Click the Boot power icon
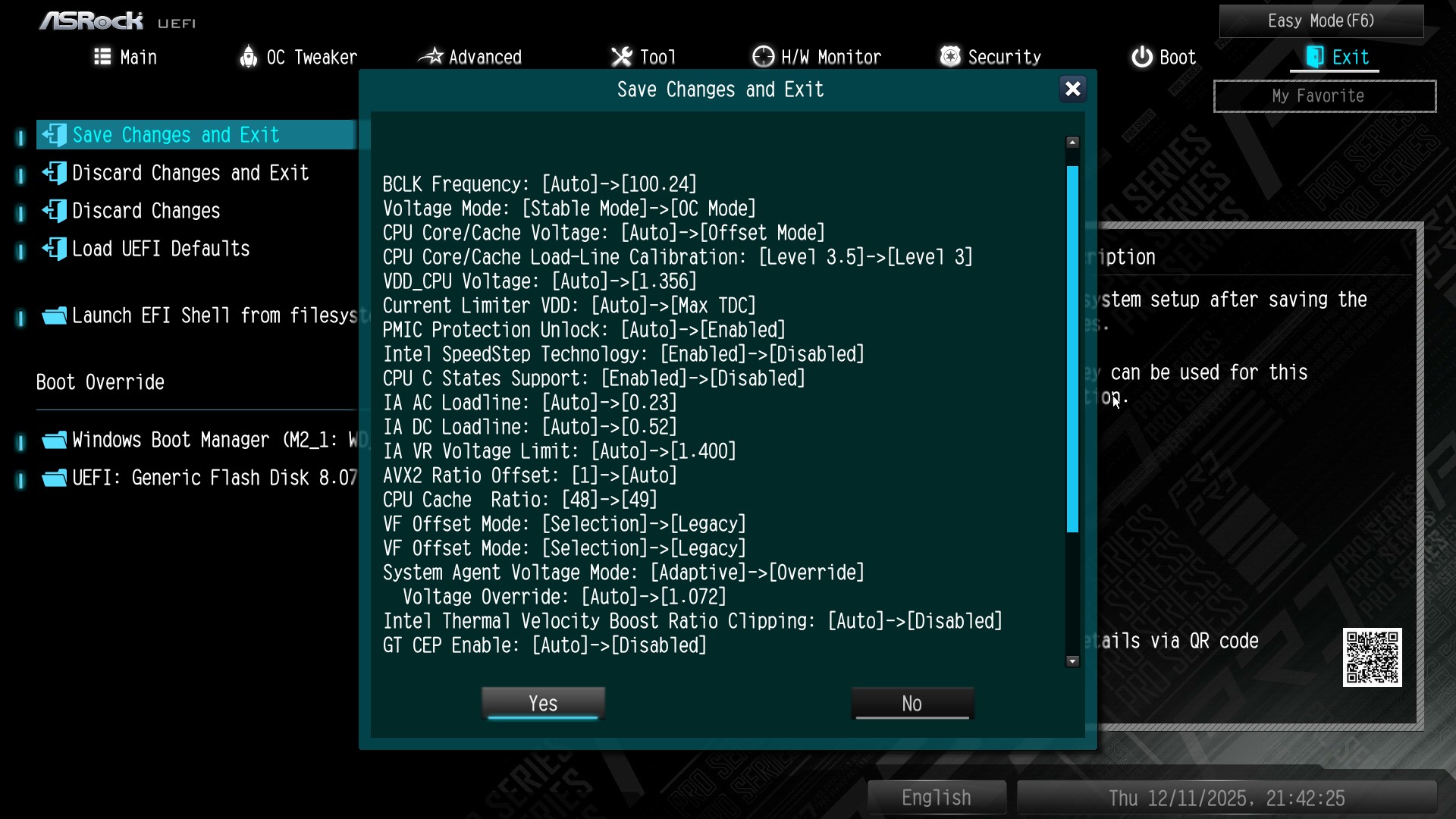1456x819 pixels. tap(1142, 57)
